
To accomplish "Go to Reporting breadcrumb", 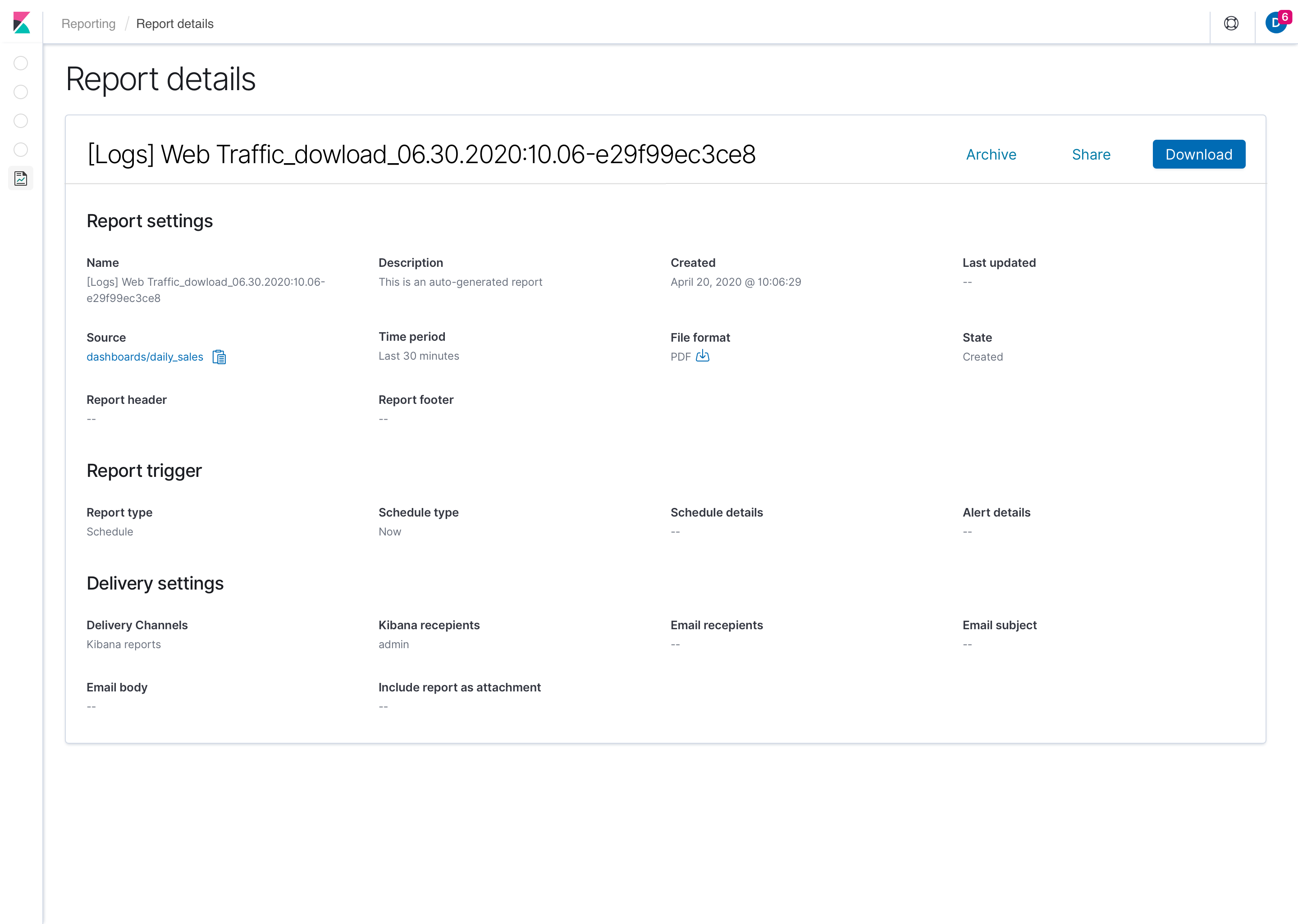I will coord(88,24).
